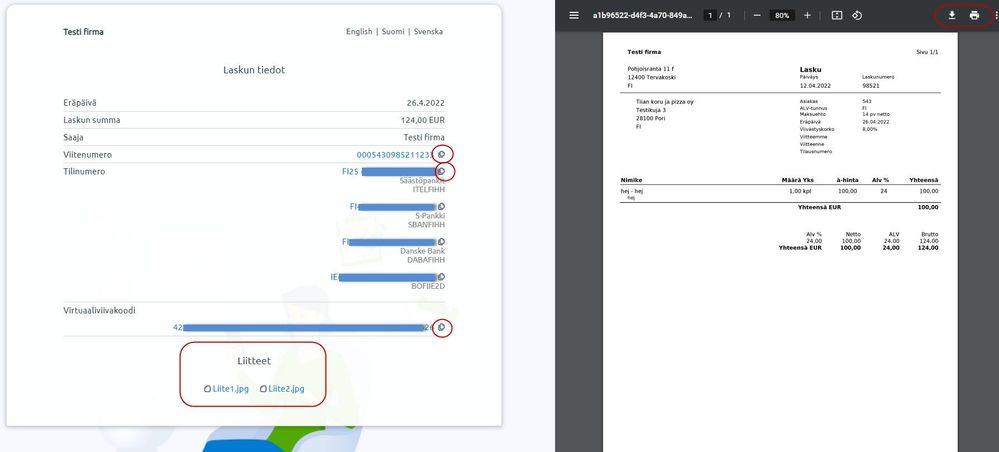Image resolution: width=999 pixels, height=452 pixels.
Task: Click the DABAFIHH BIC code
Action: [426, 259]
